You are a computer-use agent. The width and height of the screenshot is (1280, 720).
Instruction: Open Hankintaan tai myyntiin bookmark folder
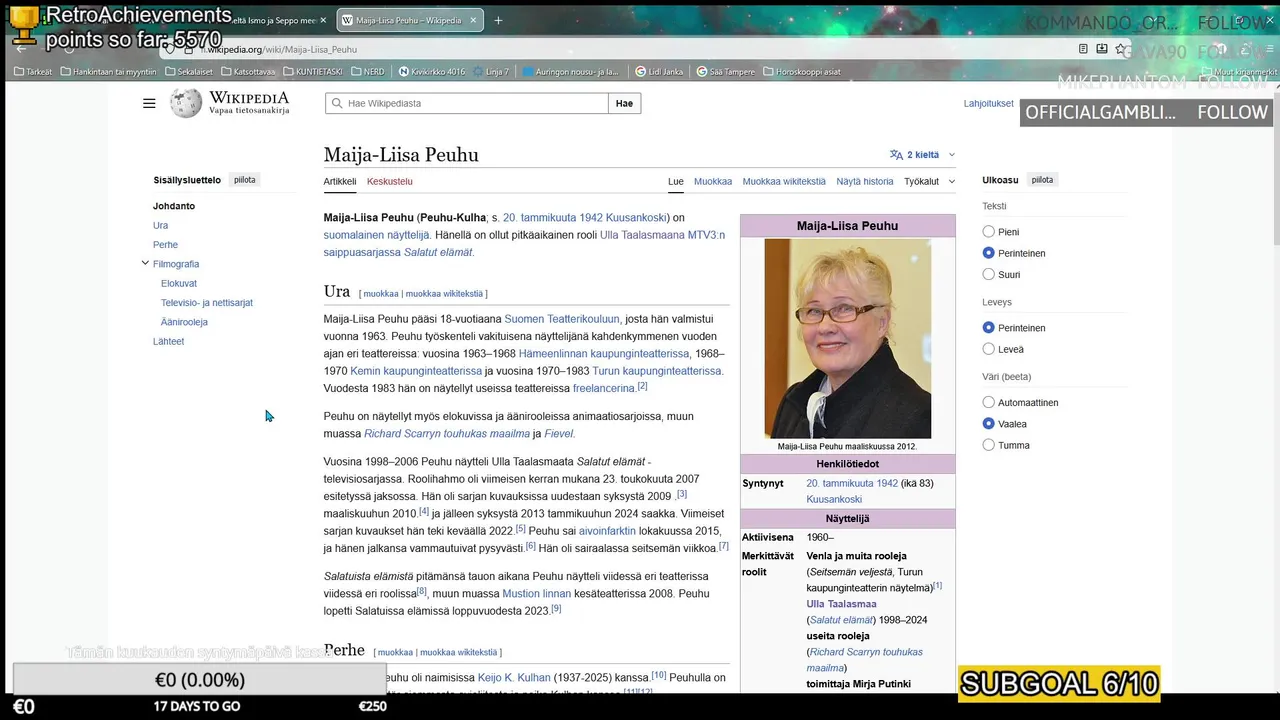[x=108, y=71]
